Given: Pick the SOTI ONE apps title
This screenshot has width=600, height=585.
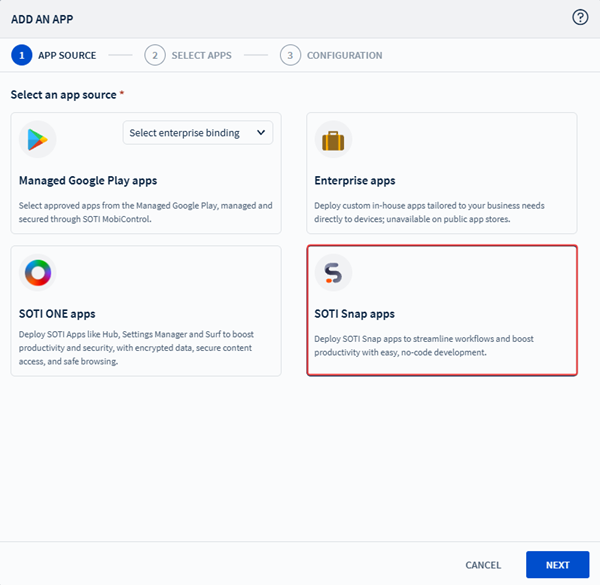Looking at the screenshot, I should (x=58, y=315).
